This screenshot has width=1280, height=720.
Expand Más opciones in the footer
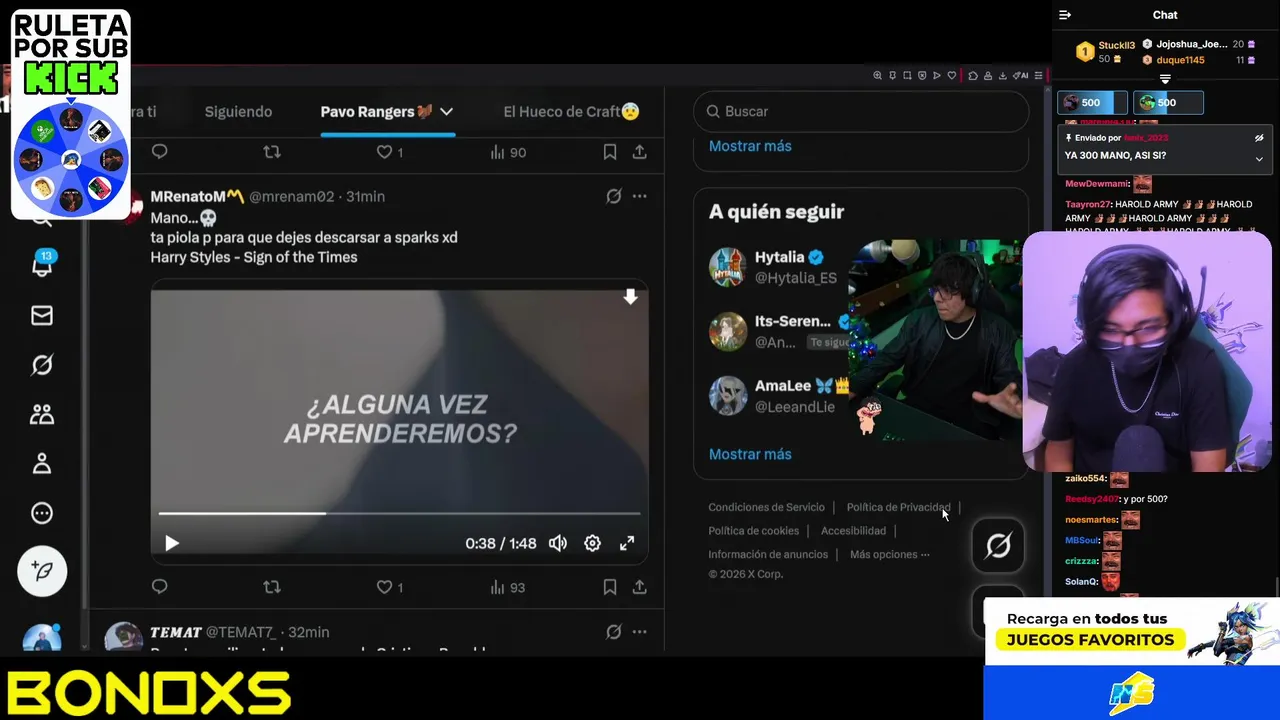click(889, 555)
